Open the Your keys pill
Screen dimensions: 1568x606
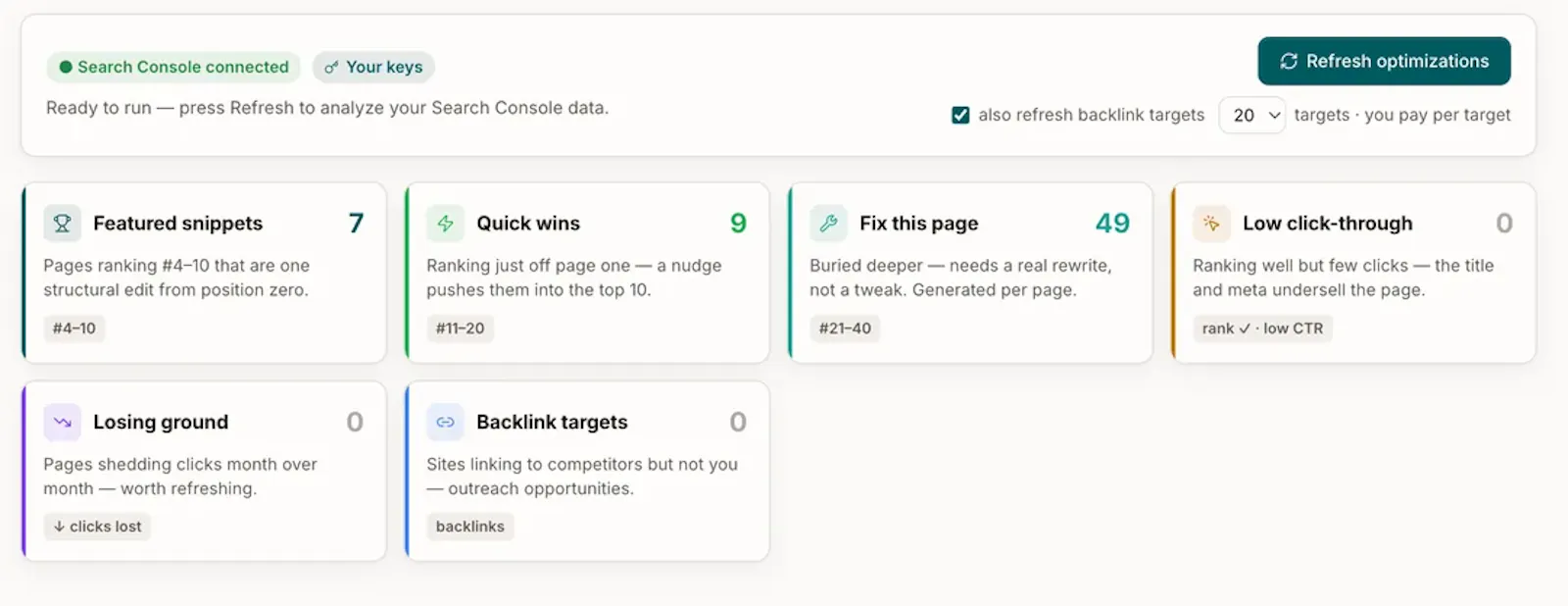(373, 67)
